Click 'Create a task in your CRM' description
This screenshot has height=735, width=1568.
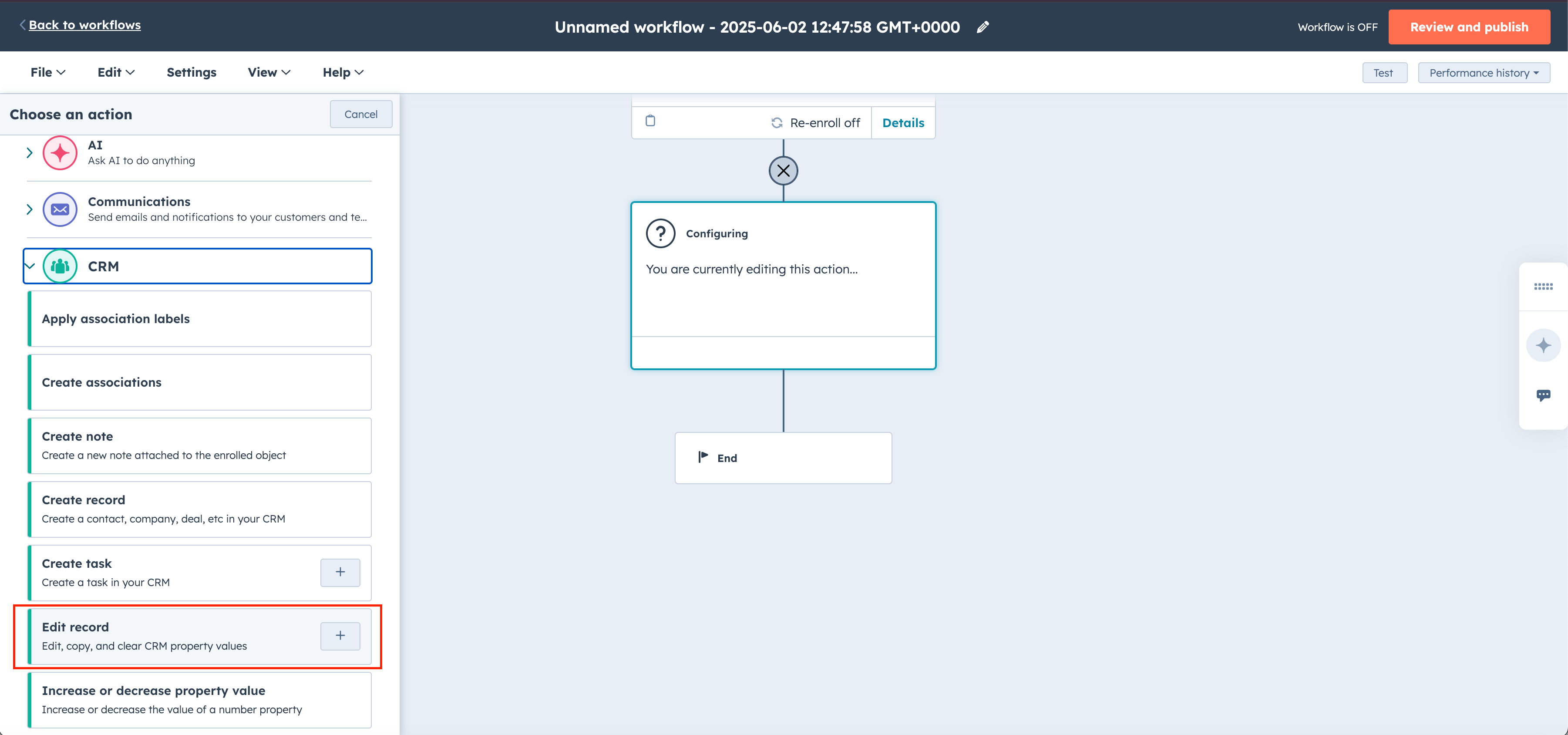tap(106, 583)
